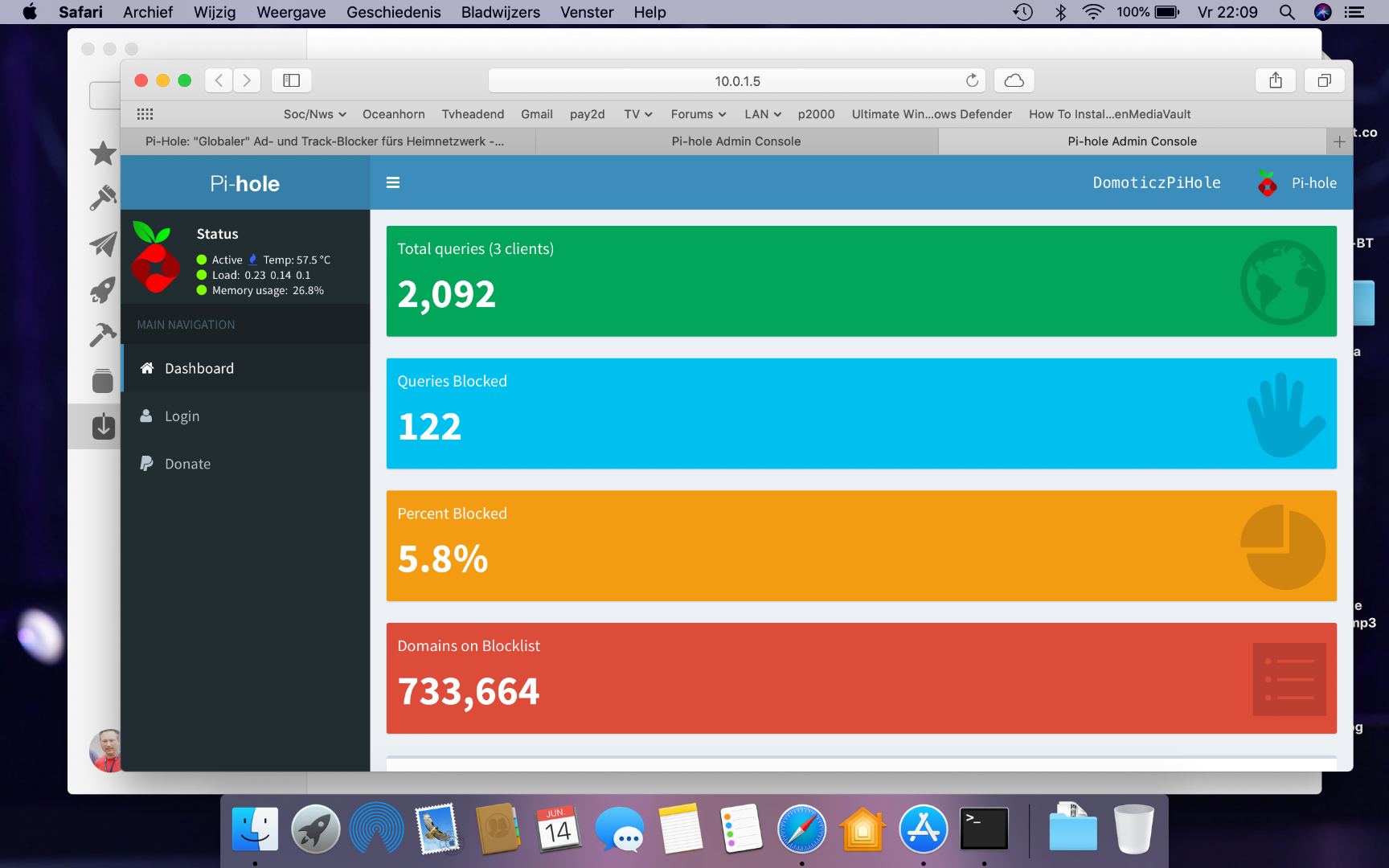Click the house icon beside Dashboard
Viewport: 1389px width, 868px height.
pos(147,368)
